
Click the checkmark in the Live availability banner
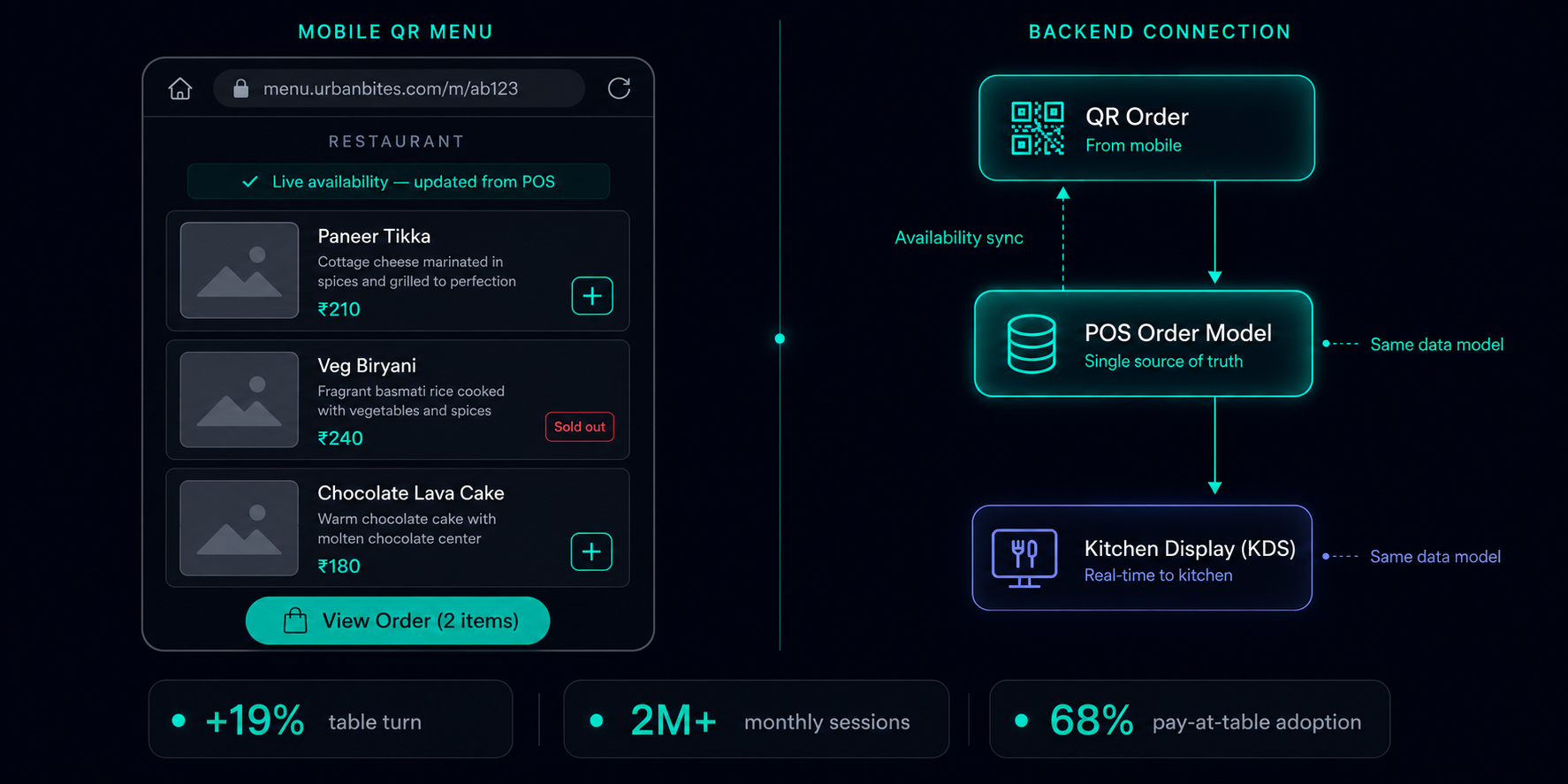point(250,181)
